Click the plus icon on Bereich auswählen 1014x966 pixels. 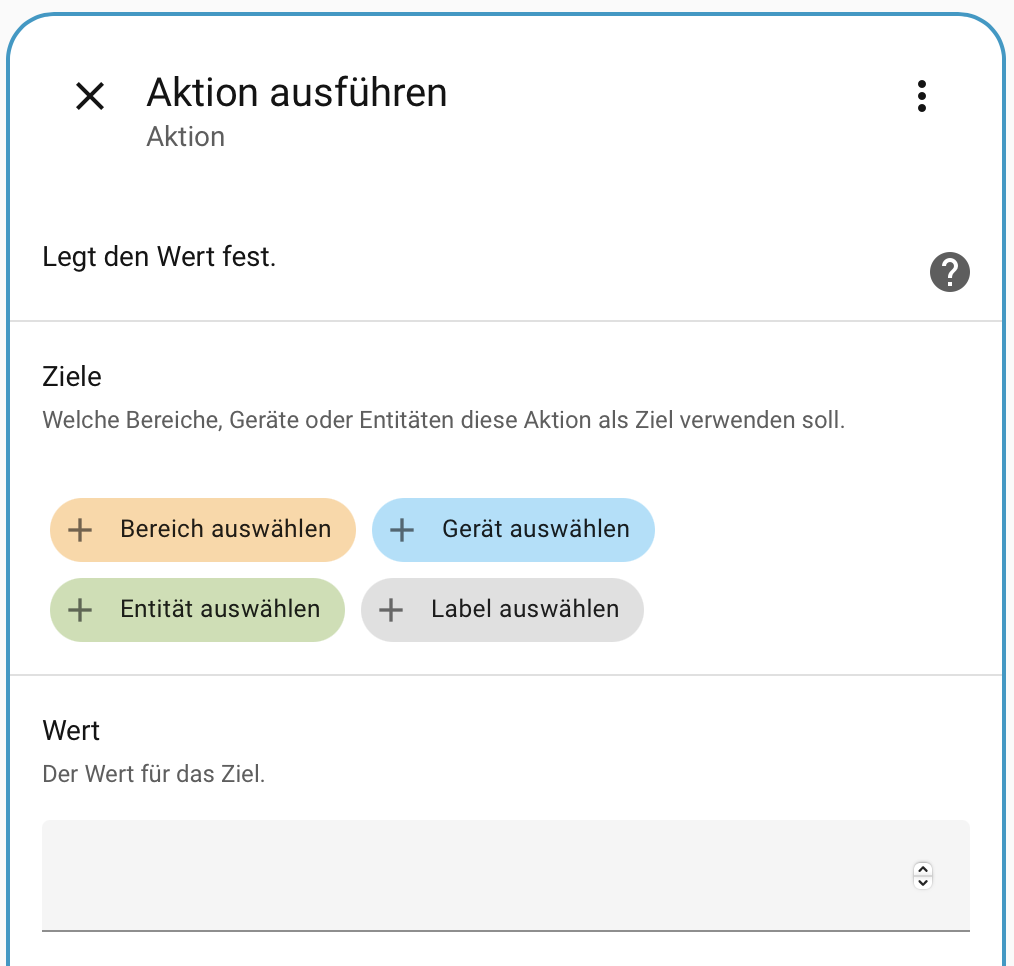(x=80, y=529)
